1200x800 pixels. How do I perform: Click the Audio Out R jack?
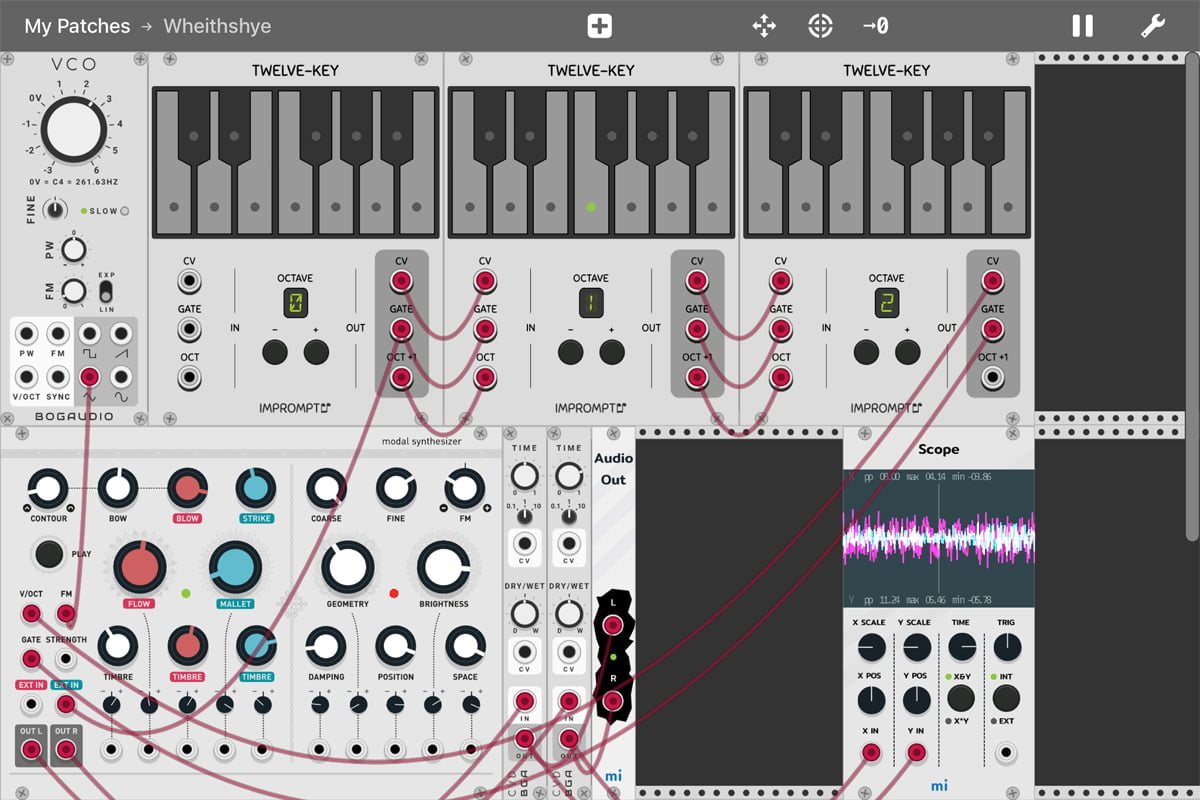point(613,701)
